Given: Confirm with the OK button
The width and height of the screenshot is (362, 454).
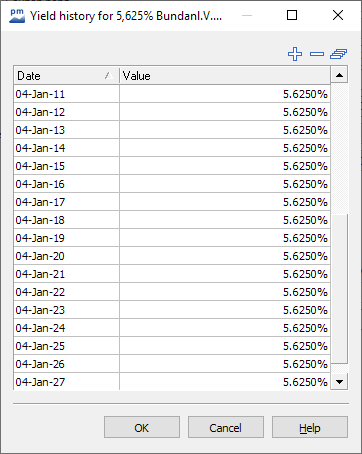Looking at the screenshot, I should [x=142, y=427].
